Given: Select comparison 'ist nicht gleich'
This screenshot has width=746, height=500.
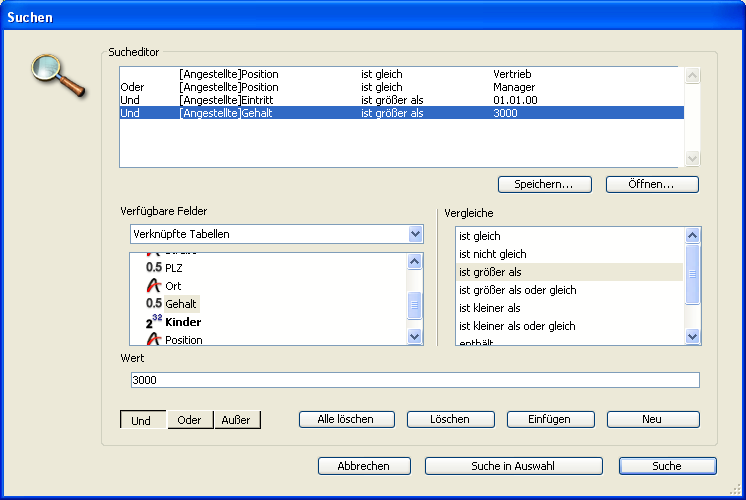Looking at the screenshot, I should coord(493,254).
